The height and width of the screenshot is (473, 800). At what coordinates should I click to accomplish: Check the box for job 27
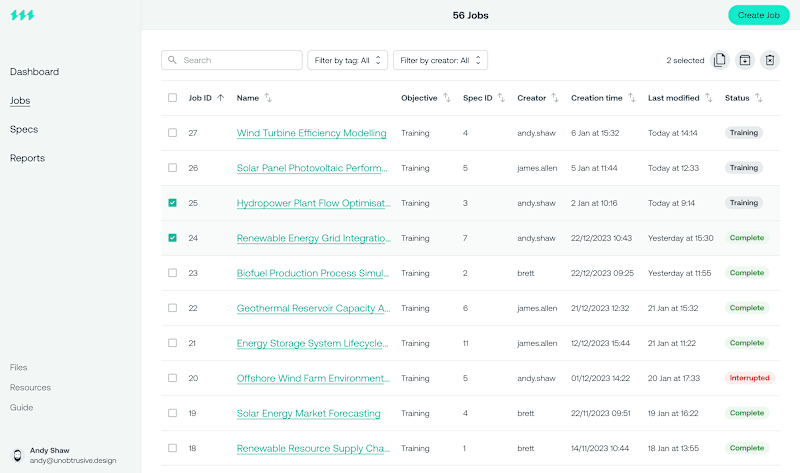[x=172, y=133]
